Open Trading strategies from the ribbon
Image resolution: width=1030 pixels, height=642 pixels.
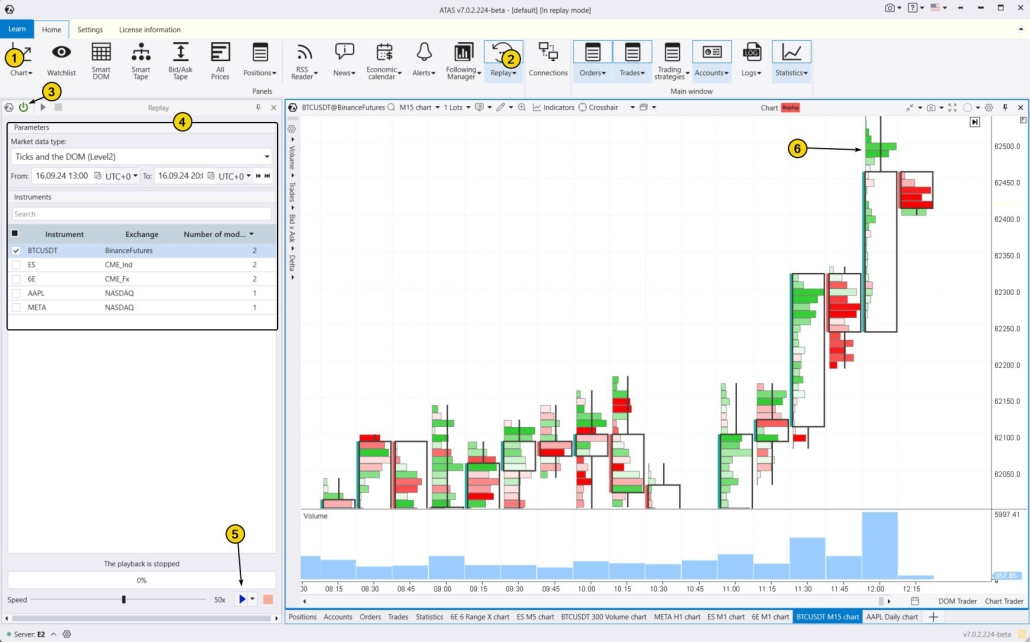[670, 59]
